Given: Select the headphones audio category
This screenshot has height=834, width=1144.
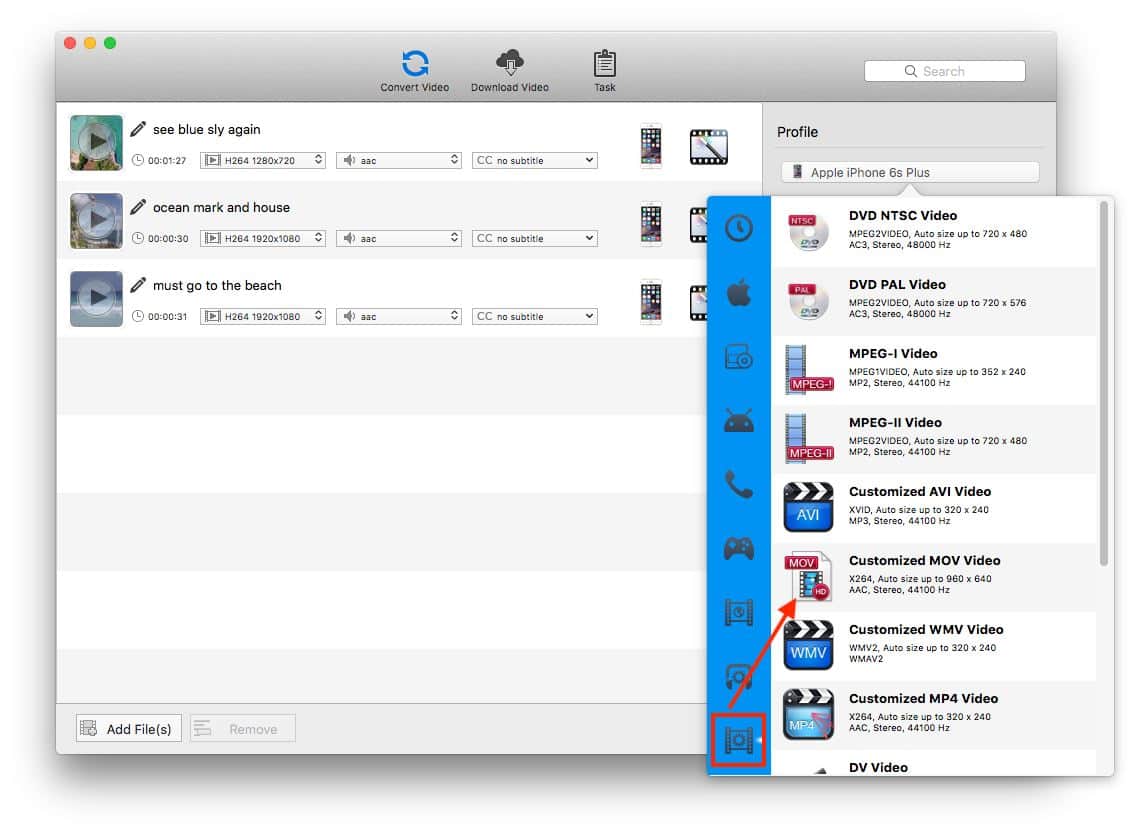Looking at the screenshot, I should (x=738, y=676).
